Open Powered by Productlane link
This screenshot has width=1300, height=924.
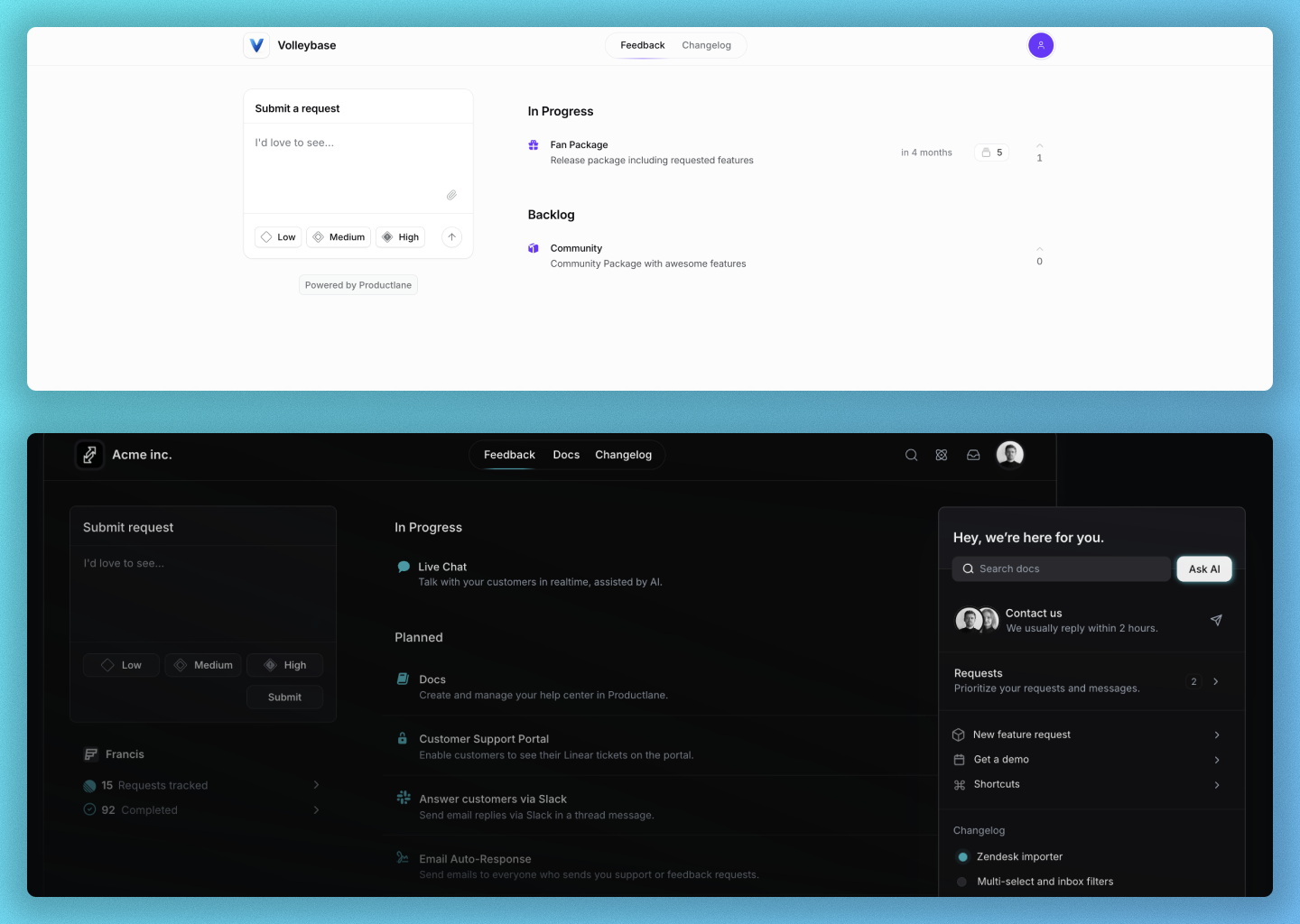tap(358, 285)
